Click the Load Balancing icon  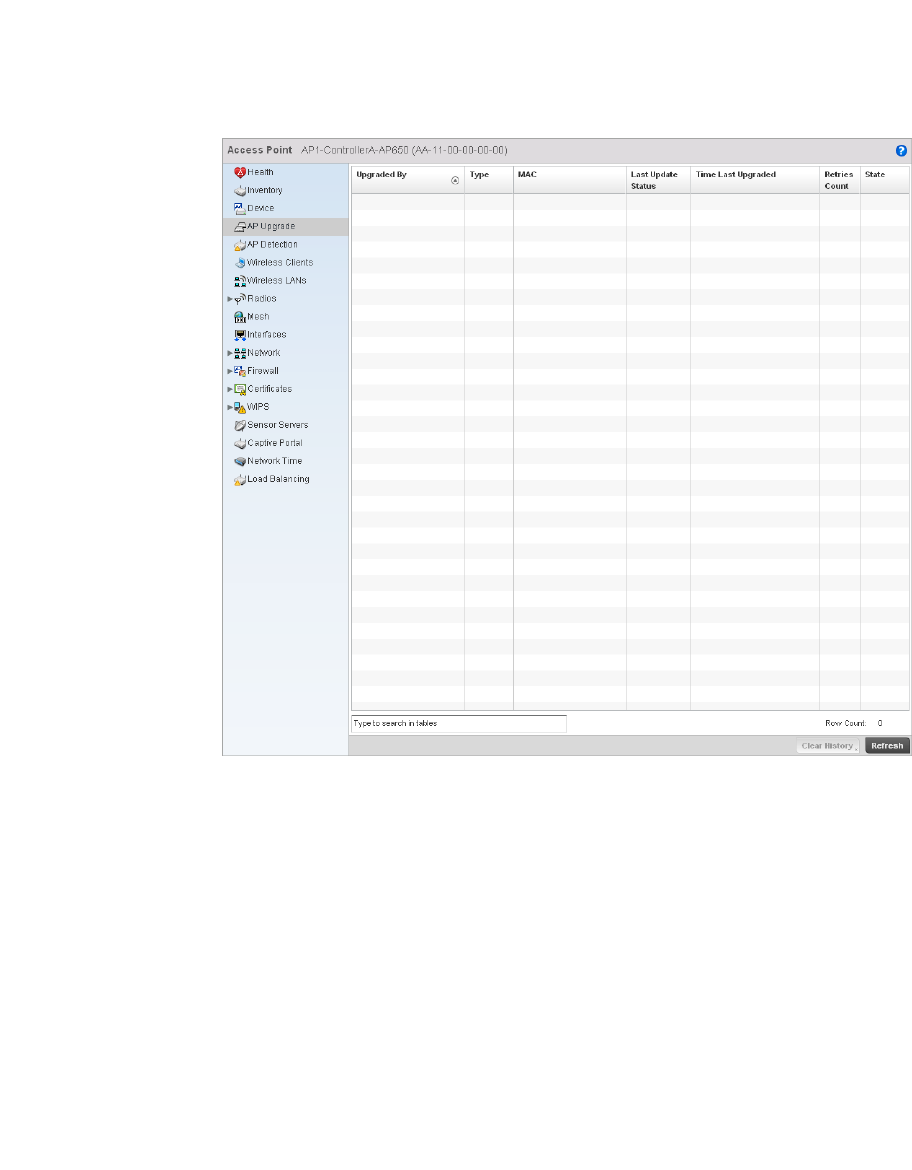click(x=240, y=480)
